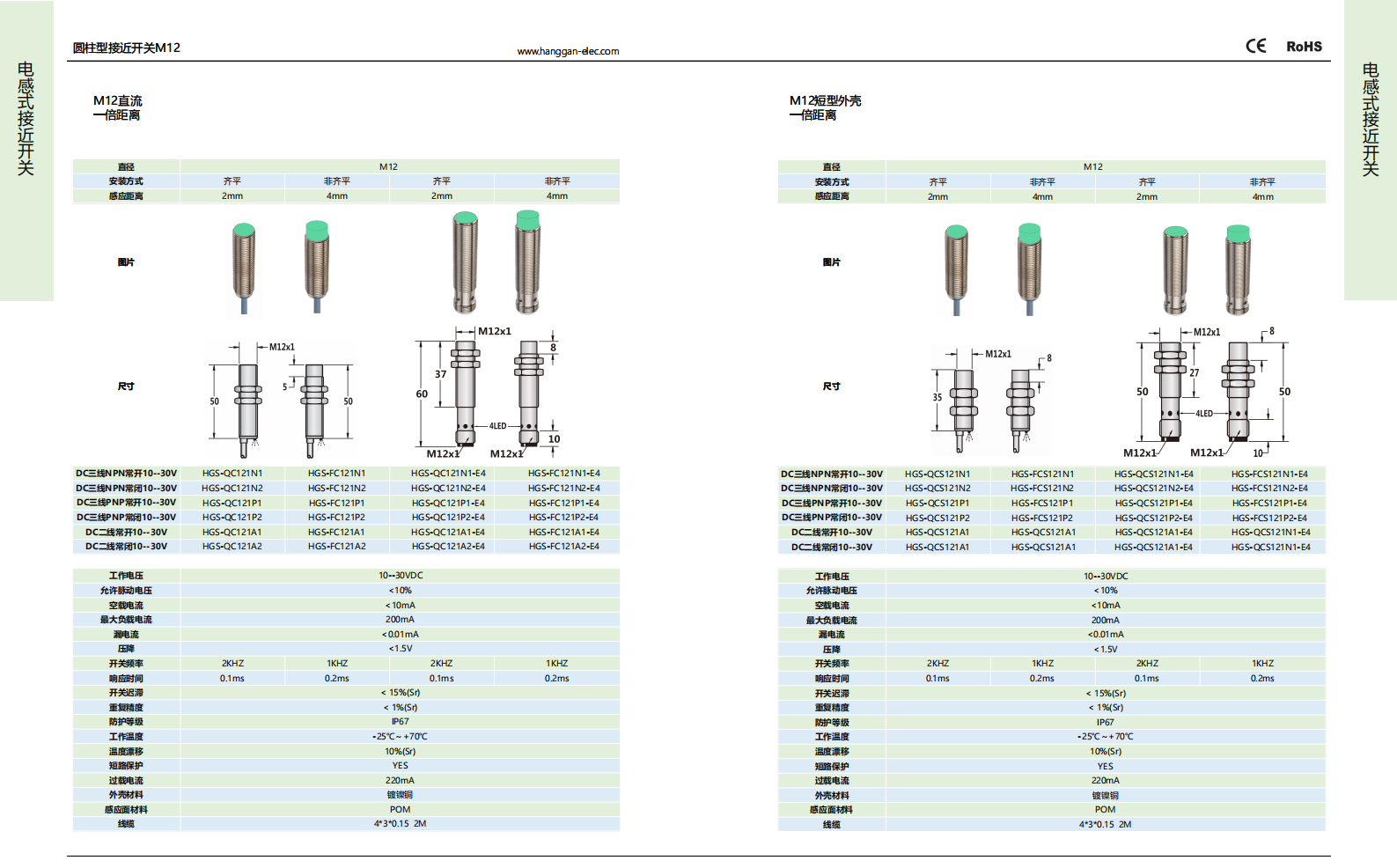View non-flush connector-type sensor photo in M12短型外壳 table
The height and width of the screenshot is (868, 1397).
[1238, 269]
